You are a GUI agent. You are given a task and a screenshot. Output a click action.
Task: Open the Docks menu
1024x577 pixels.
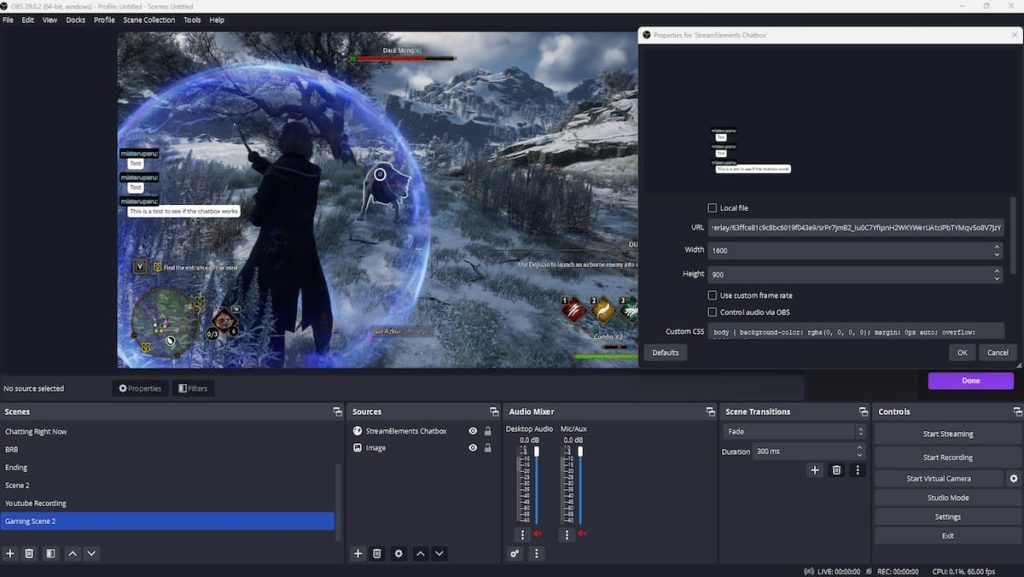pos(75,20)
